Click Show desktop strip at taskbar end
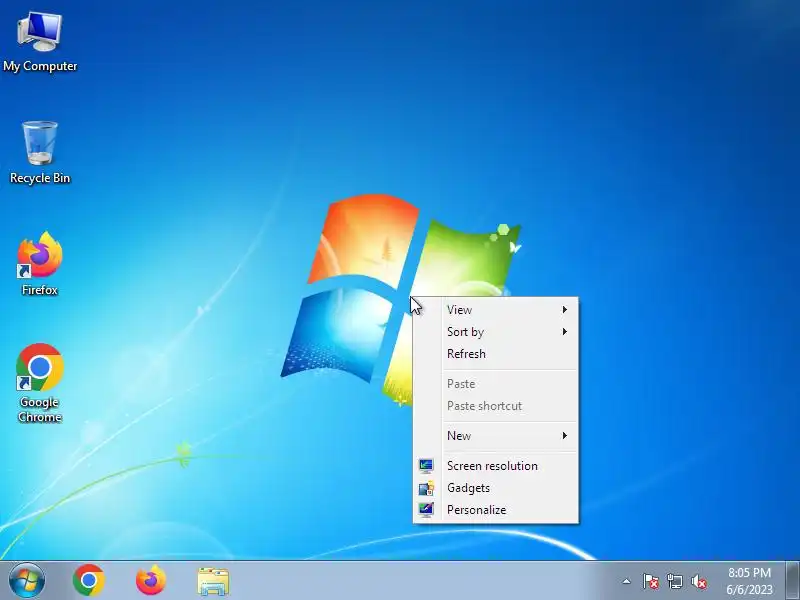The width and height of the screenshot is (800, 600). point(792,580)
